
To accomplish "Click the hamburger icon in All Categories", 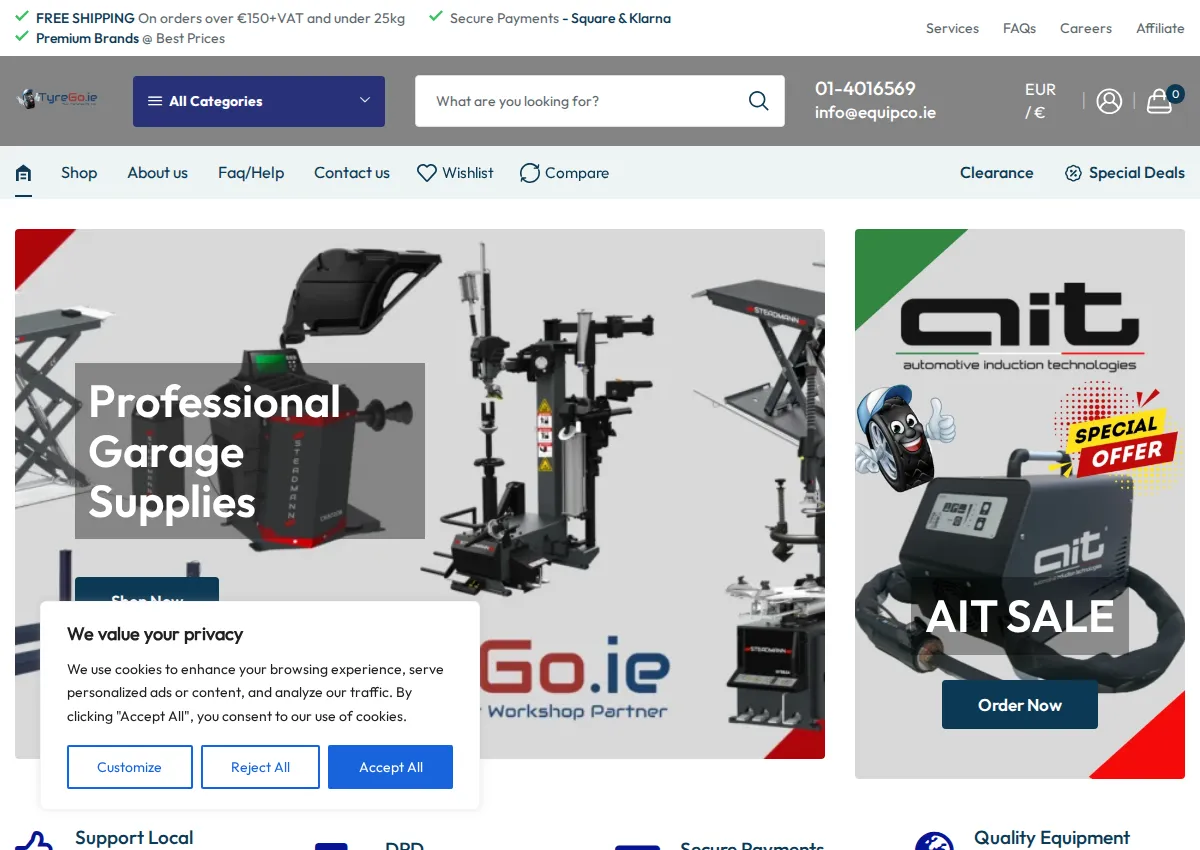I will [x=155, y=101].
